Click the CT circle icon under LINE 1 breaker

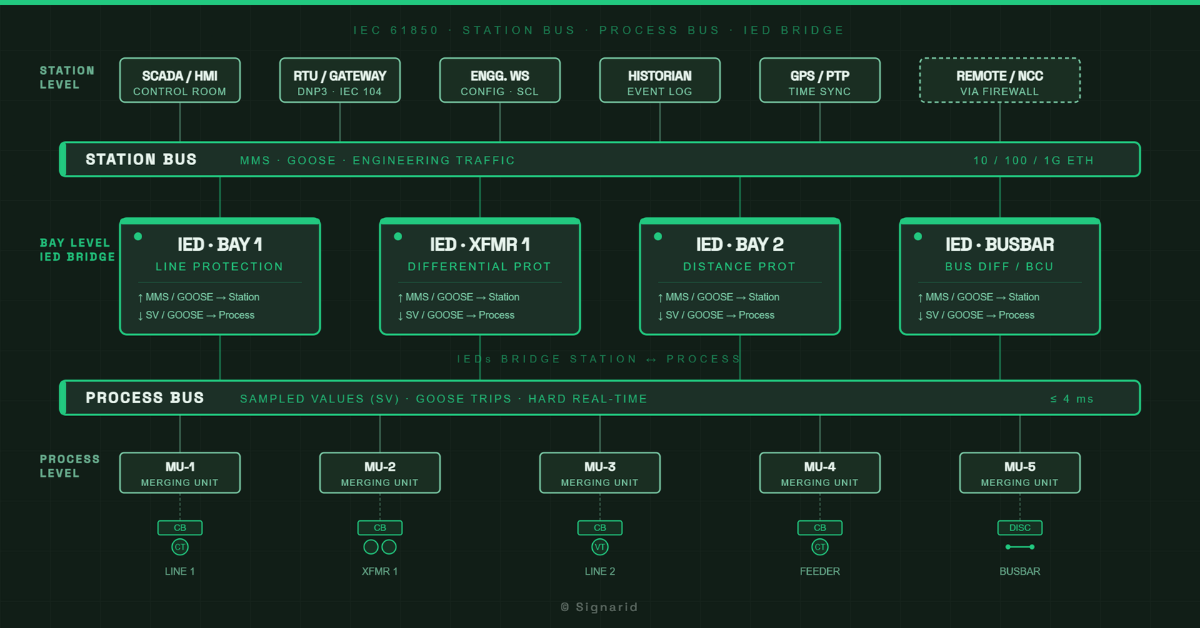[x=180, y=547]
